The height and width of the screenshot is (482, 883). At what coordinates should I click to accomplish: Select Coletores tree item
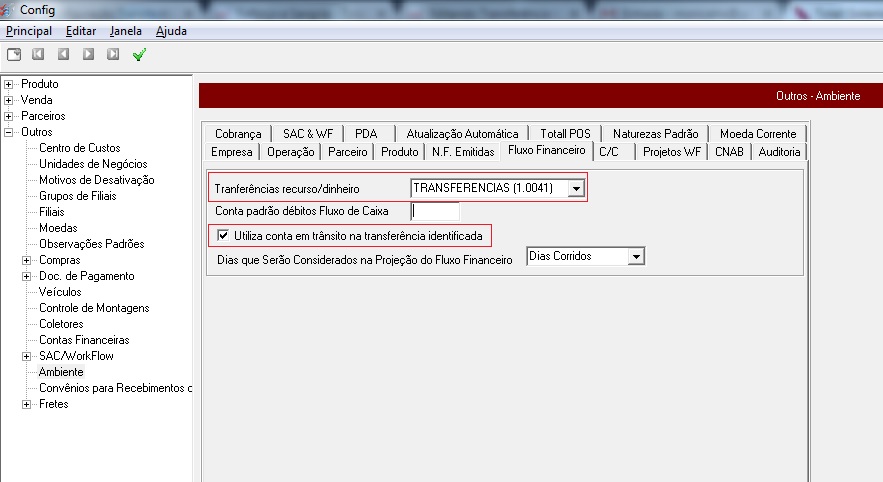click(61, 324)
